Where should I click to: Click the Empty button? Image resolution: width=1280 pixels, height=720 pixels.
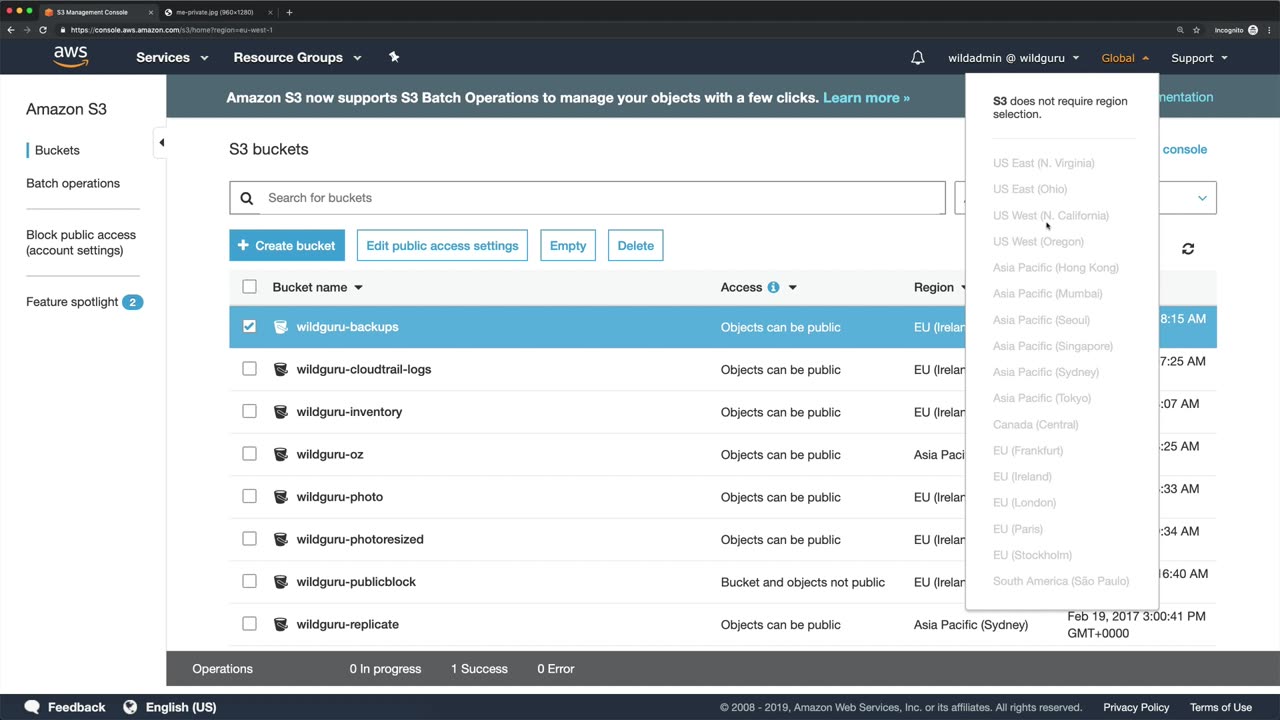point(568,245)
